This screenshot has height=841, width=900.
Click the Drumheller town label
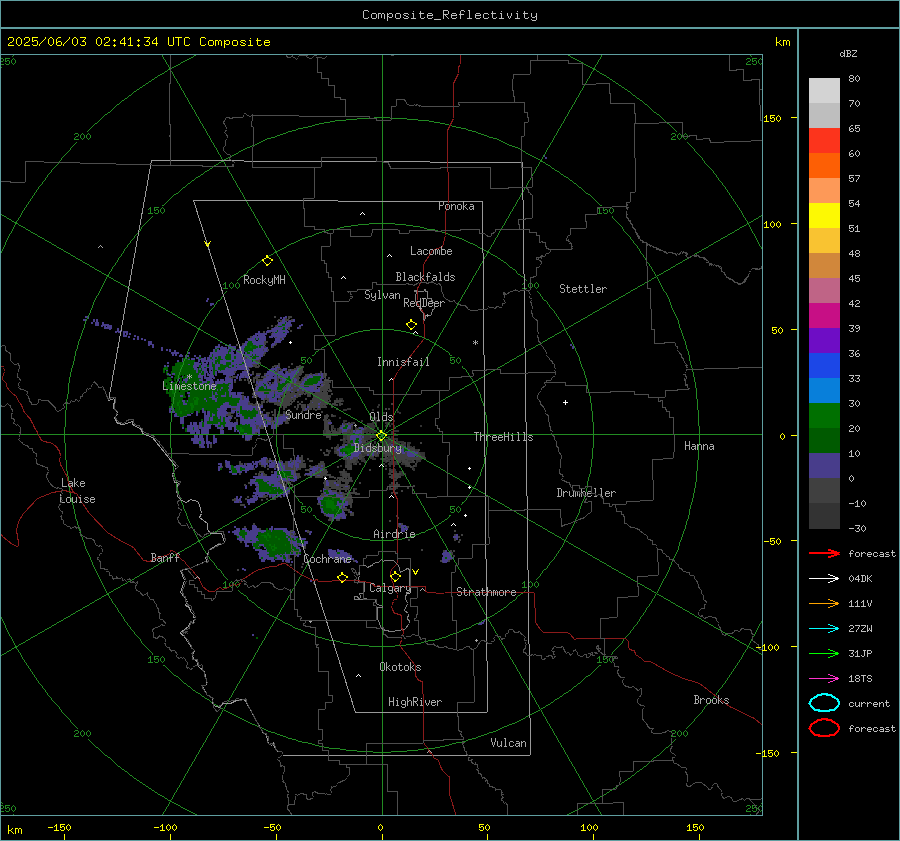coord(586,493)
